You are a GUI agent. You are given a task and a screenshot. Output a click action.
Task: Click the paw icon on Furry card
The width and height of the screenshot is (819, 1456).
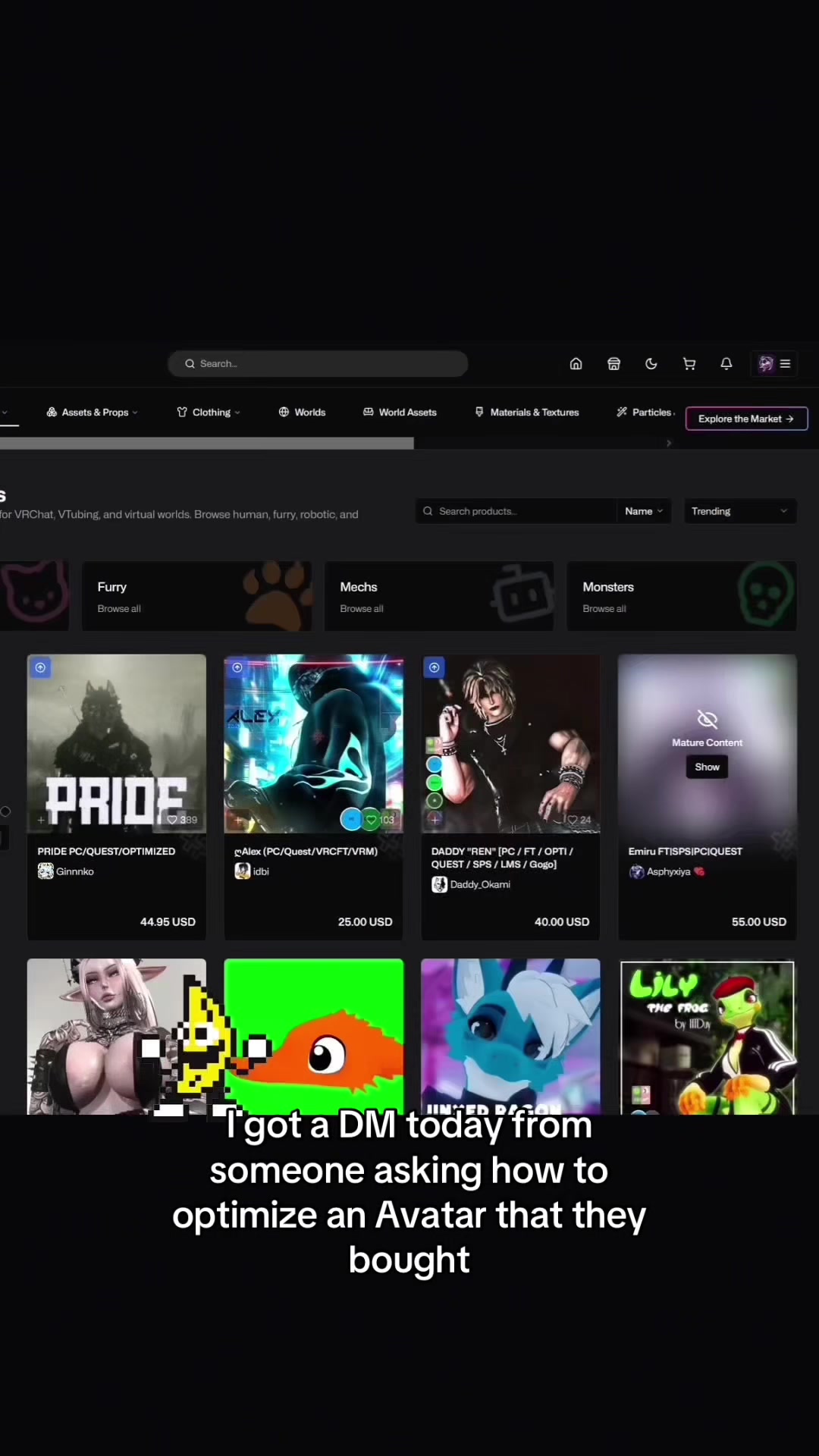click(x=277, y=596)
